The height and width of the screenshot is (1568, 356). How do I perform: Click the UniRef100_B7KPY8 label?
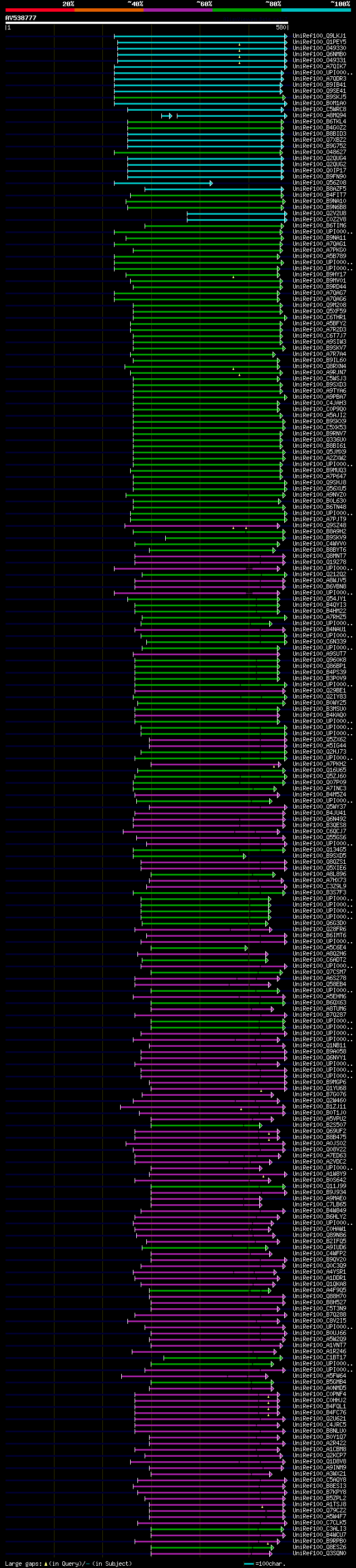(319, 1492)
